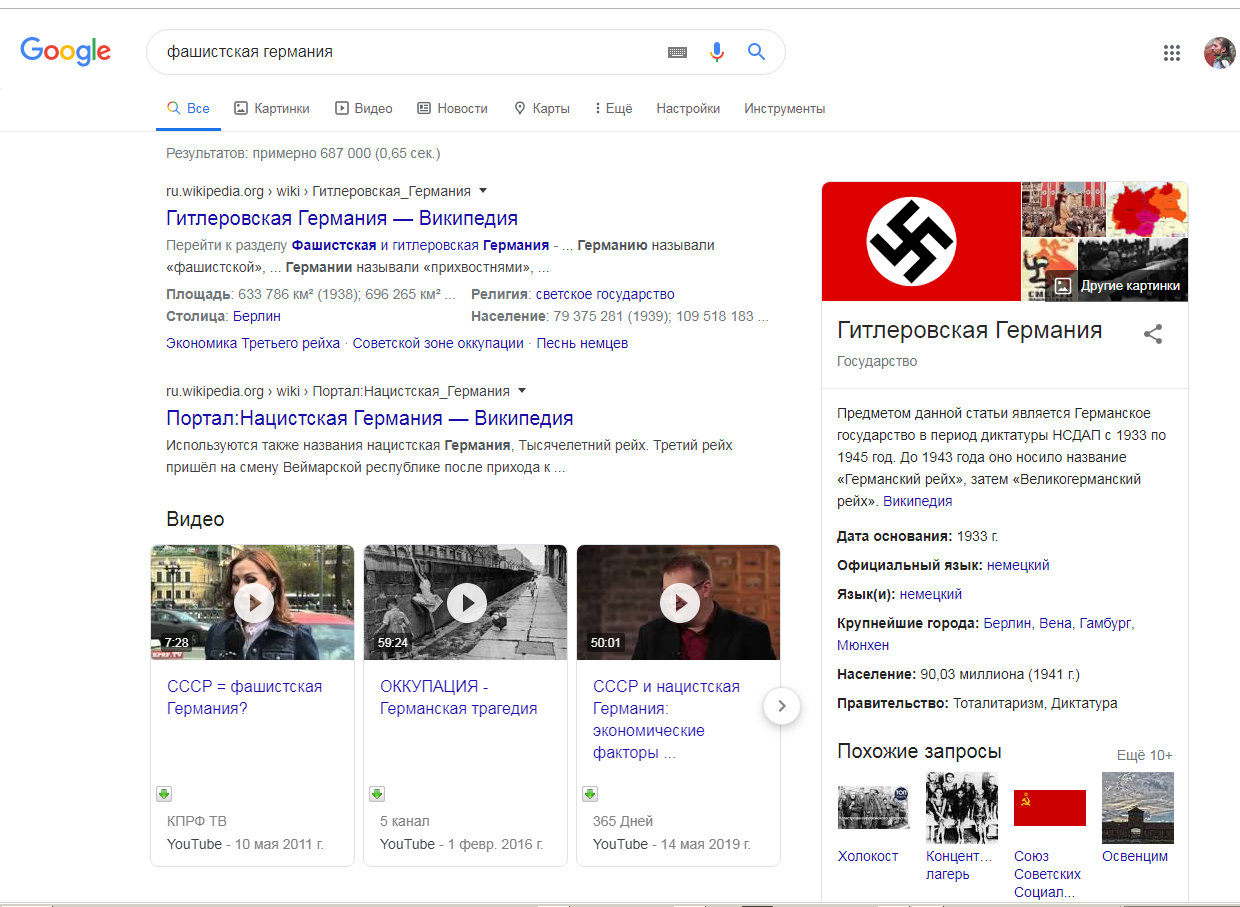Image resolution: width=1240 pixels, height=907 pixels.
Task: Open the account profile avatar
Action: [1219, 53]
